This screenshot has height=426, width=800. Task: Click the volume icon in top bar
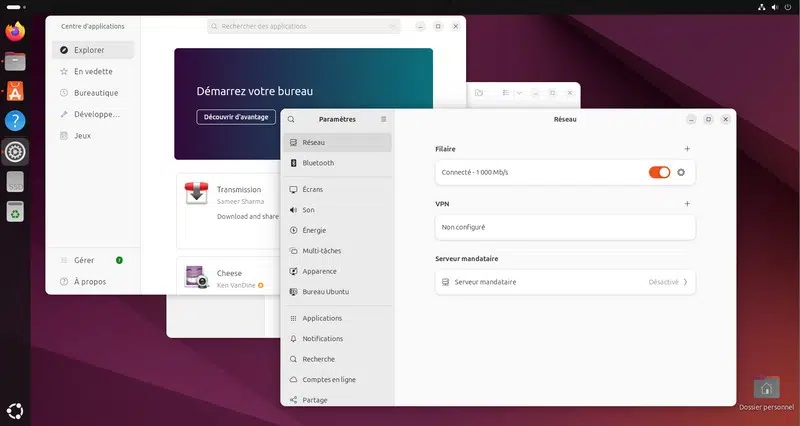(x=775, y=7)
